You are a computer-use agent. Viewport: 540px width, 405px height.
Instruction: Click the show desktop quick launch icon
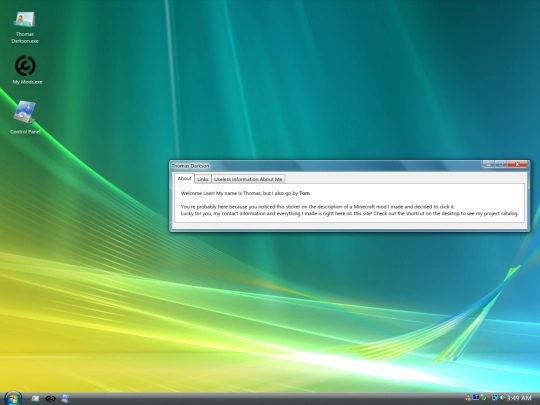click(x=35, y=398)
